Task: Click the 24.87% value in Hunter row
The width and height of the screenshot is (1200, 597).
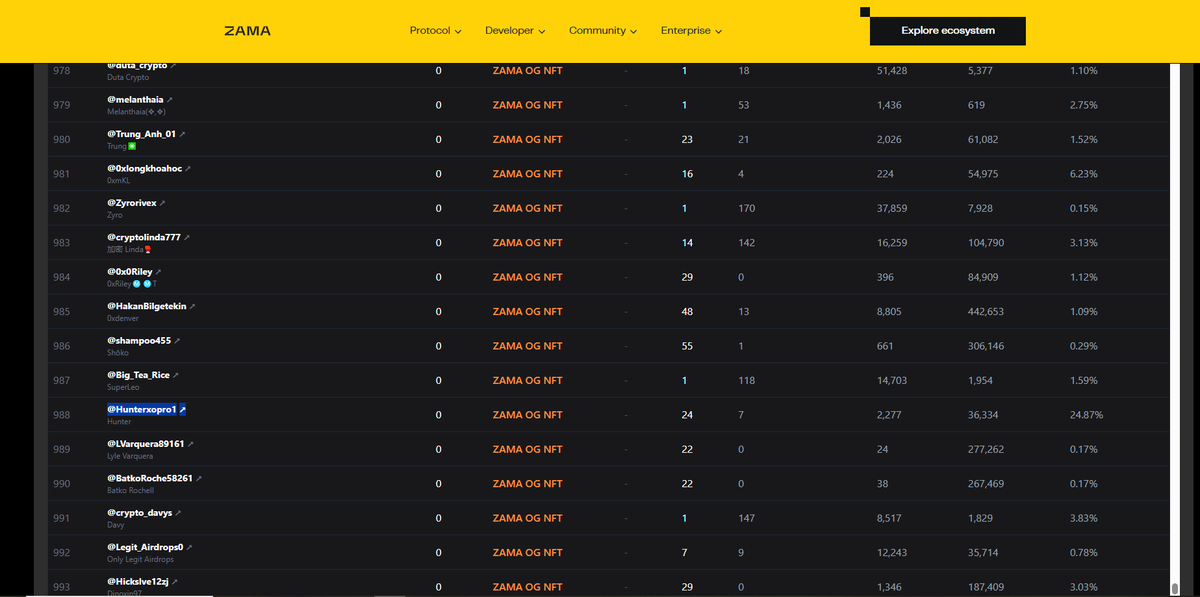Action: (x=1086, y=415)
